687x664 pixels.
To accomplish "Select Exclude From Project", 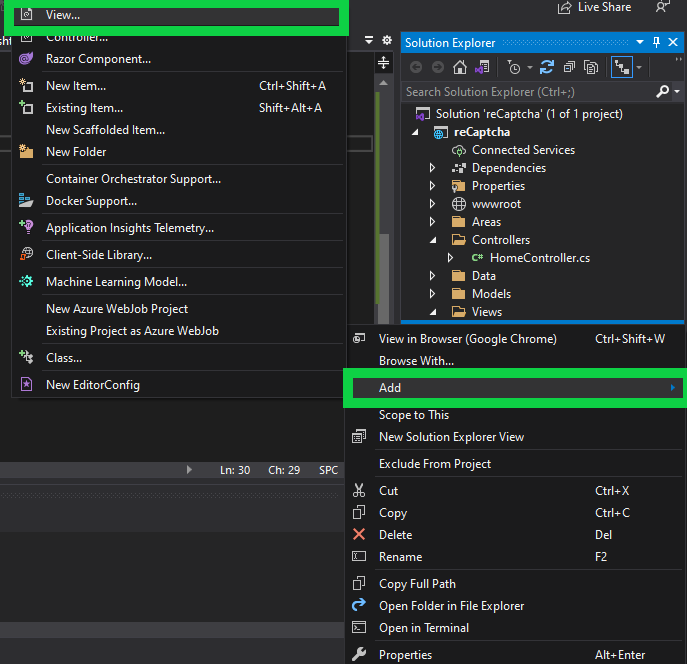I will [516, 464].
